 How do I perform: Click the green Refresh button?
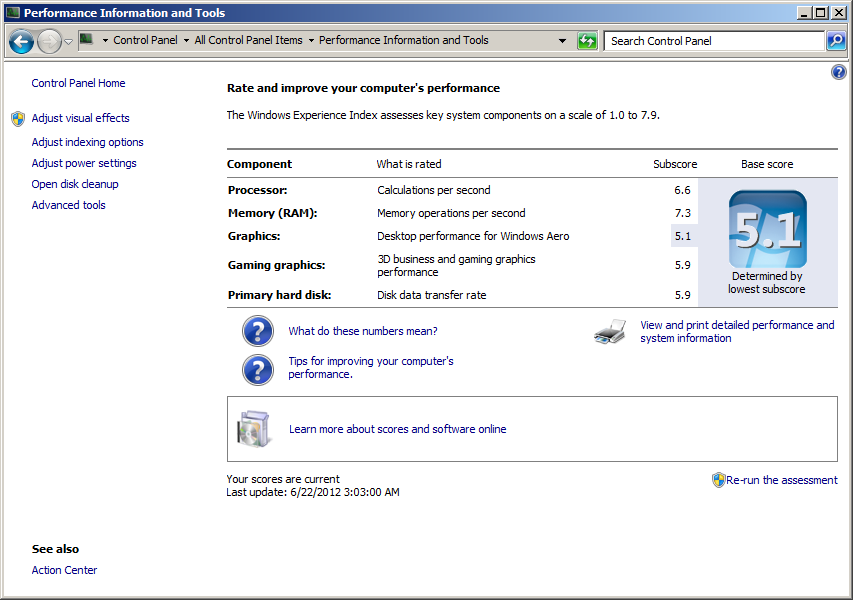(587, 41)
